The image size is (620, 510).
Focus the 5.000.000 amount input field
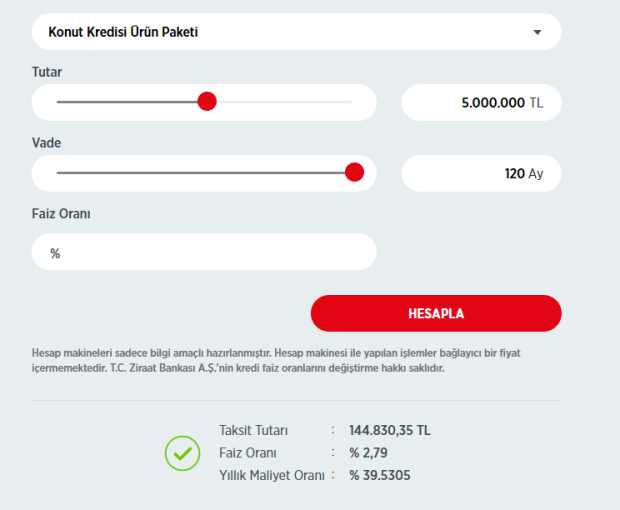(480, 102)
